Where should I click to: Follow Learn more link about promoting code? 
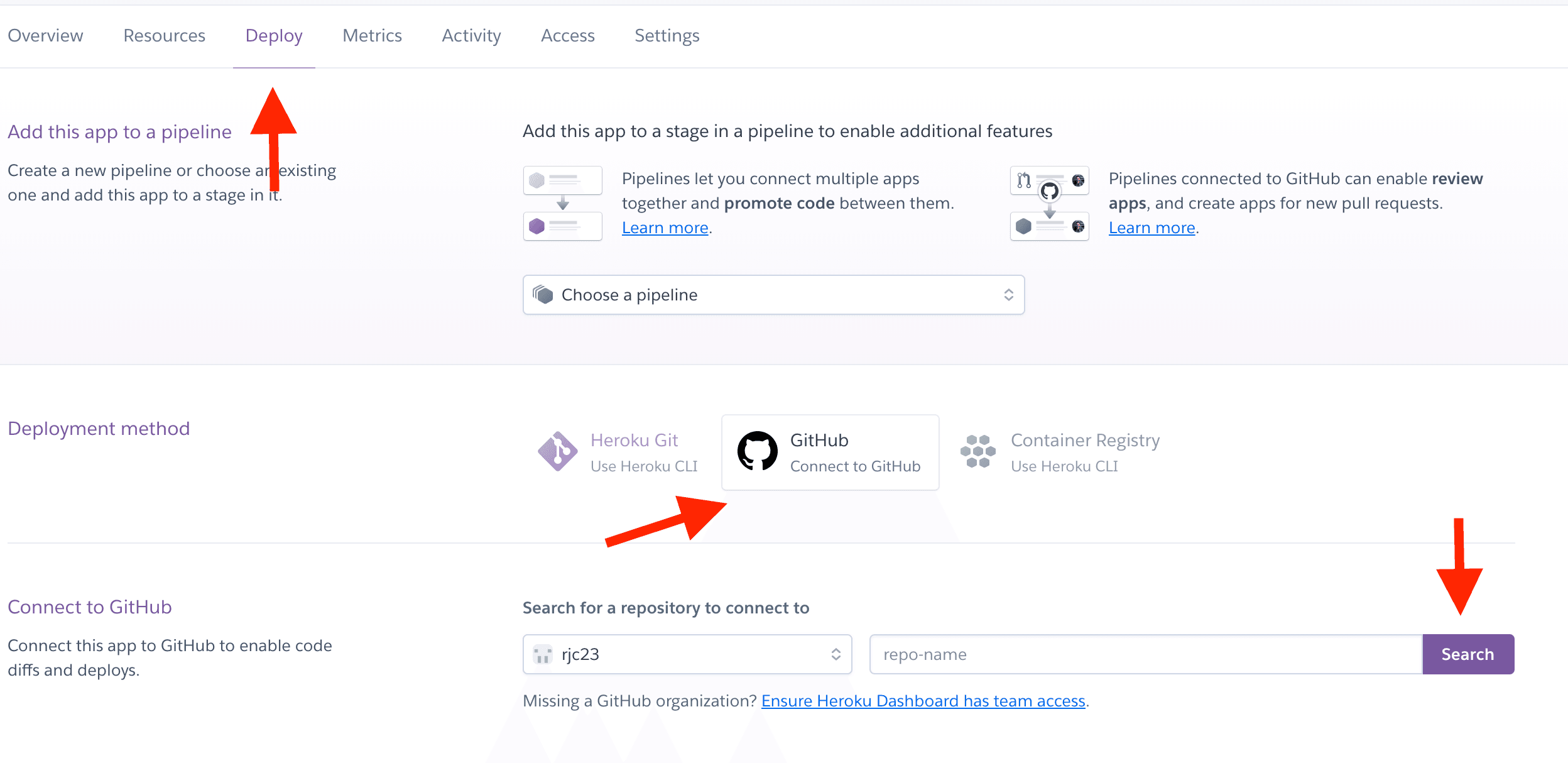(665, 228)
